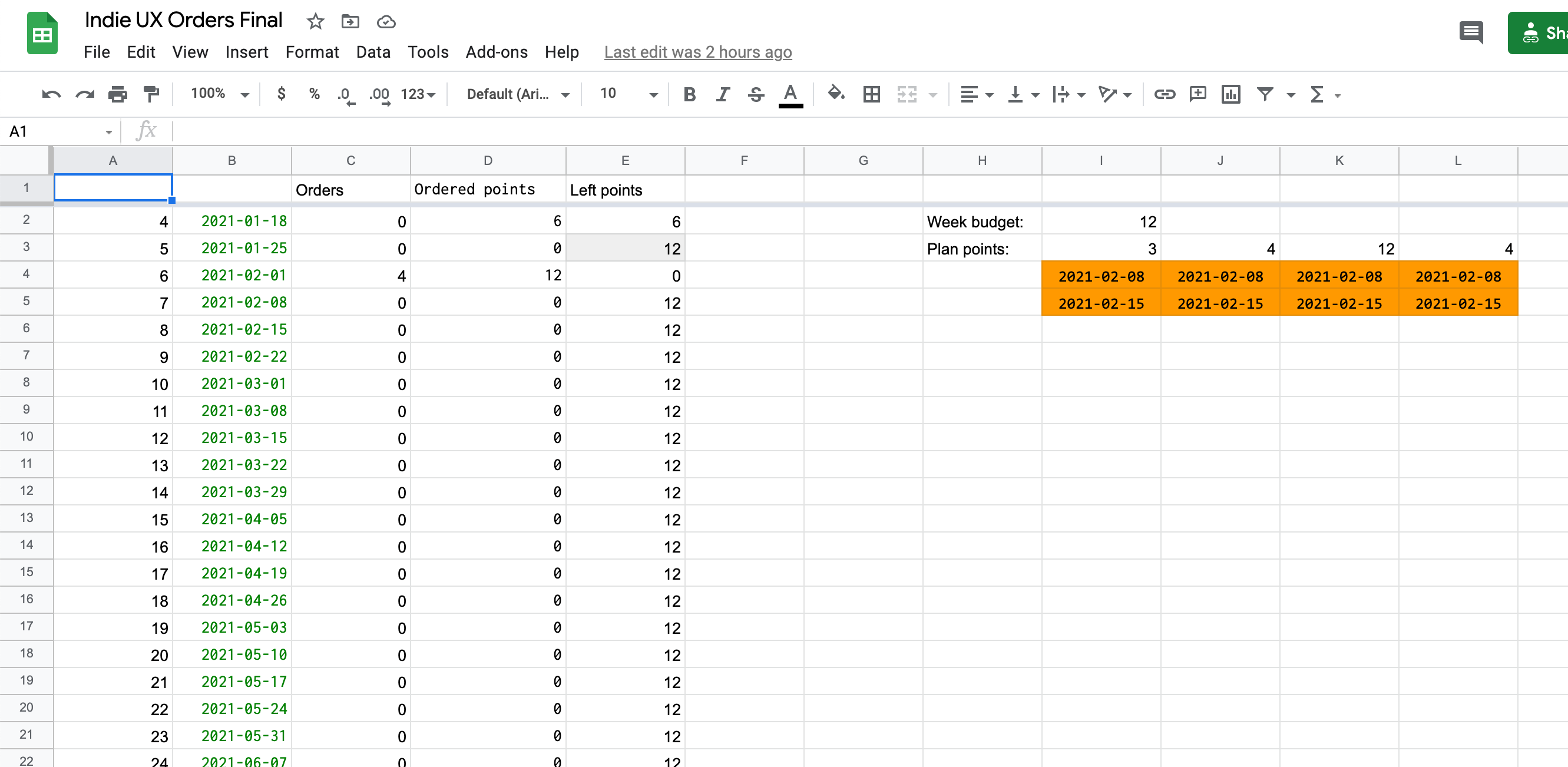Click the Fill color tool
The image size is (1568, 767).
(836, 94)
